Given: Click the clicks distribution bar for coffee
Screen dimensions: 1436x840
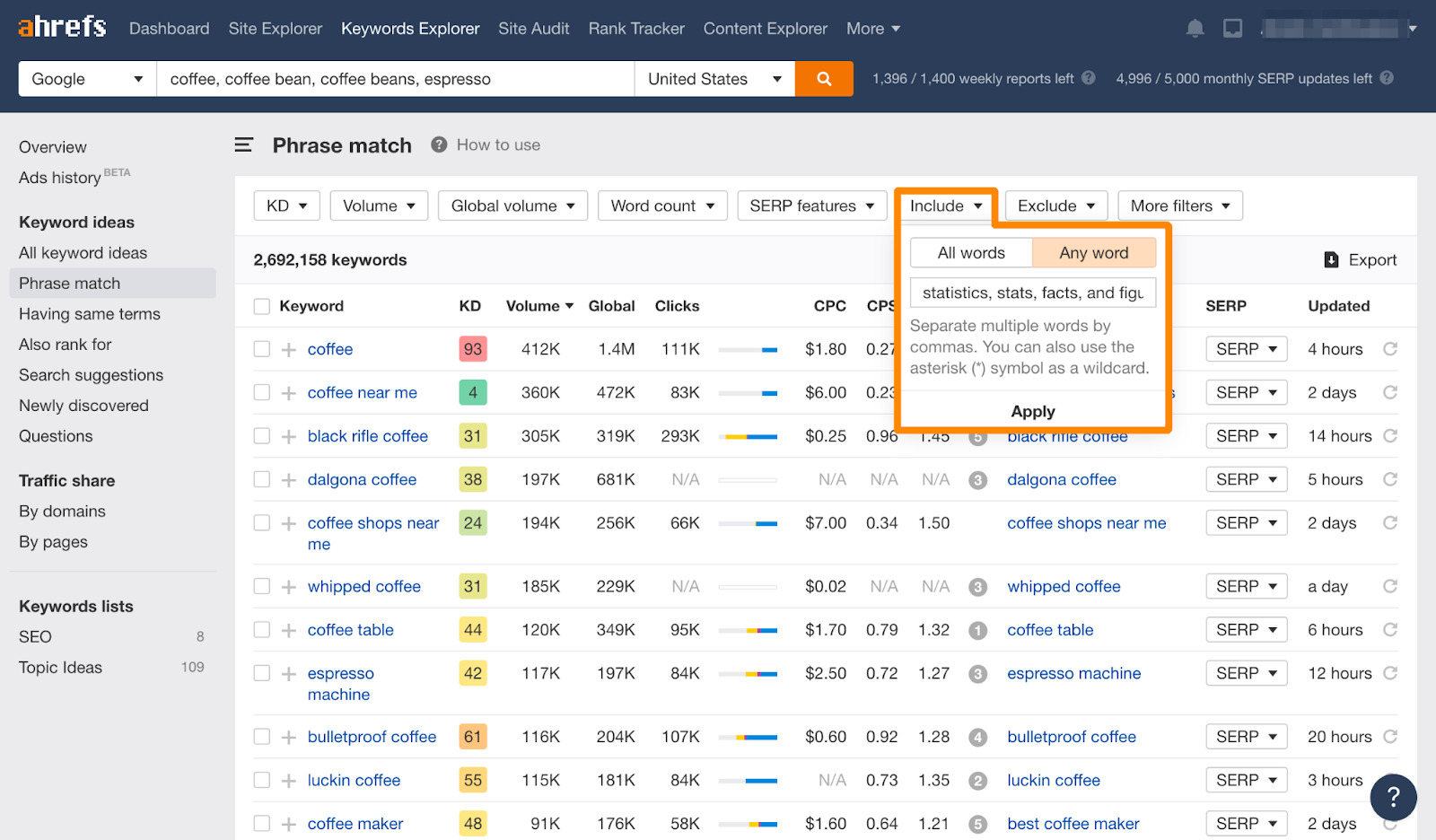Looking at the screenshot, I should click(x=749, y=348).
